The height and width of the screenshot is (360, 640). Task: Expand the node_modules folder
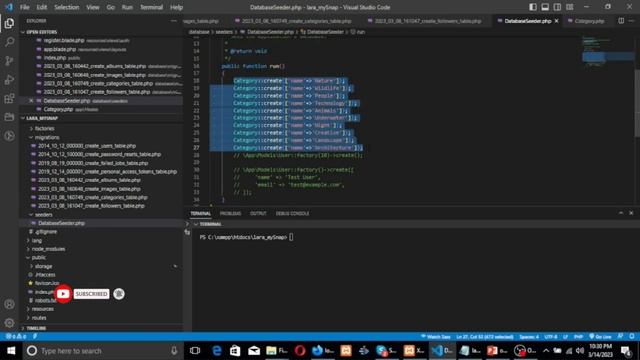(48, 249)
